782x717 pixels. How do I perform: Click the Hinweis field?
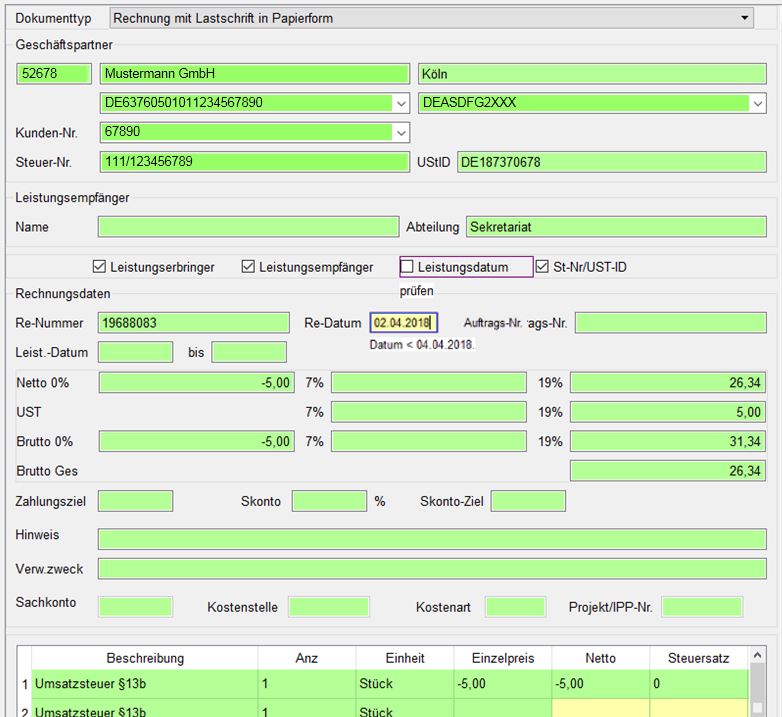click(432, 539)
